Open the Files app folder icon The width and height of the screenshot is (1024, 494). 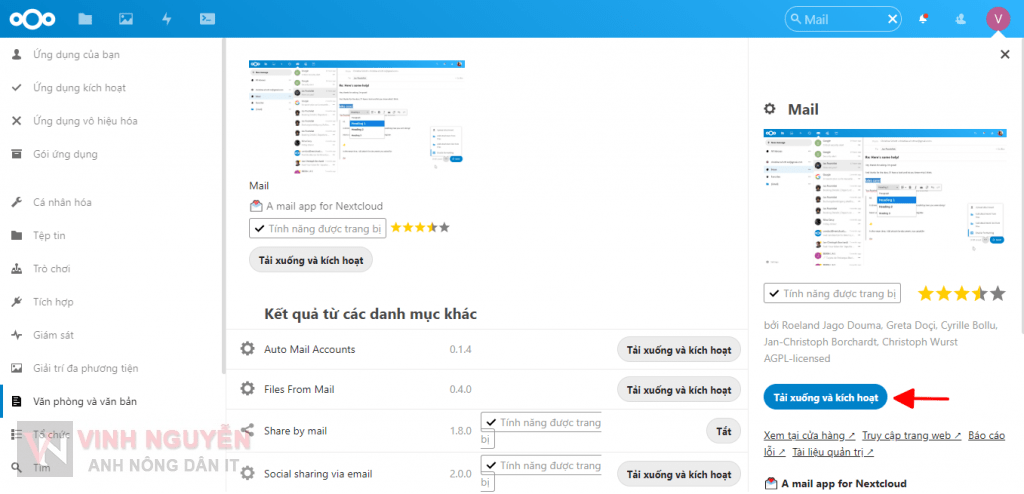[x=85, y=19]
